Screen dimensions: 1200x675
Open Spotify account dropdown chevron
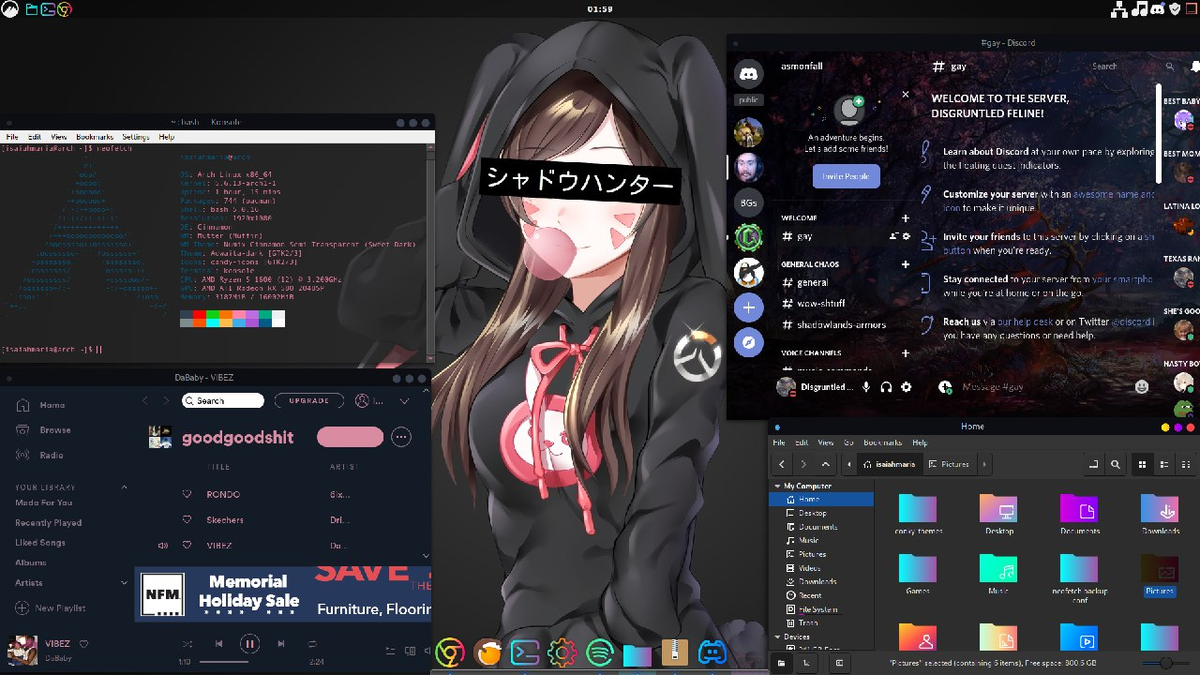[404, 401]
